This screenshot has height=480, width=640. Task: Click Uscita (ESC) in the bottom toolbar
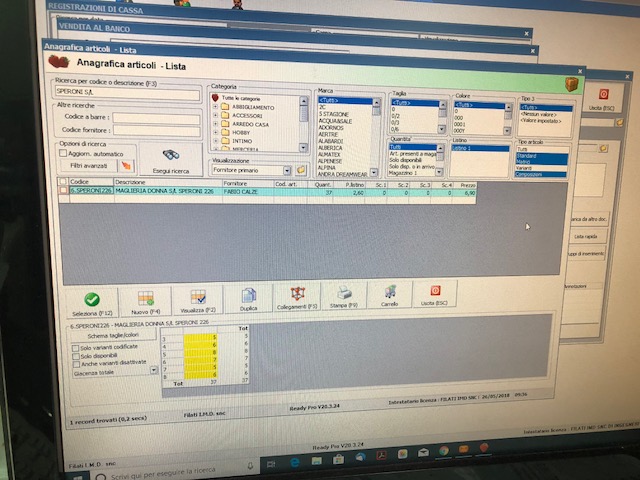coord(435,294)
